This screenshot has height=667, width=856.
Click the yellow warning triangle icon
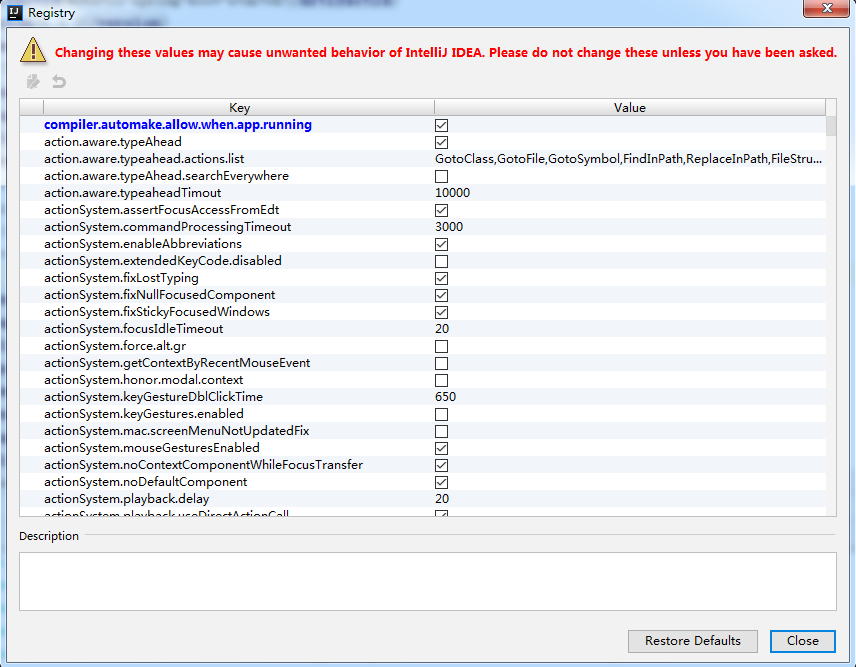coord(33,50)
